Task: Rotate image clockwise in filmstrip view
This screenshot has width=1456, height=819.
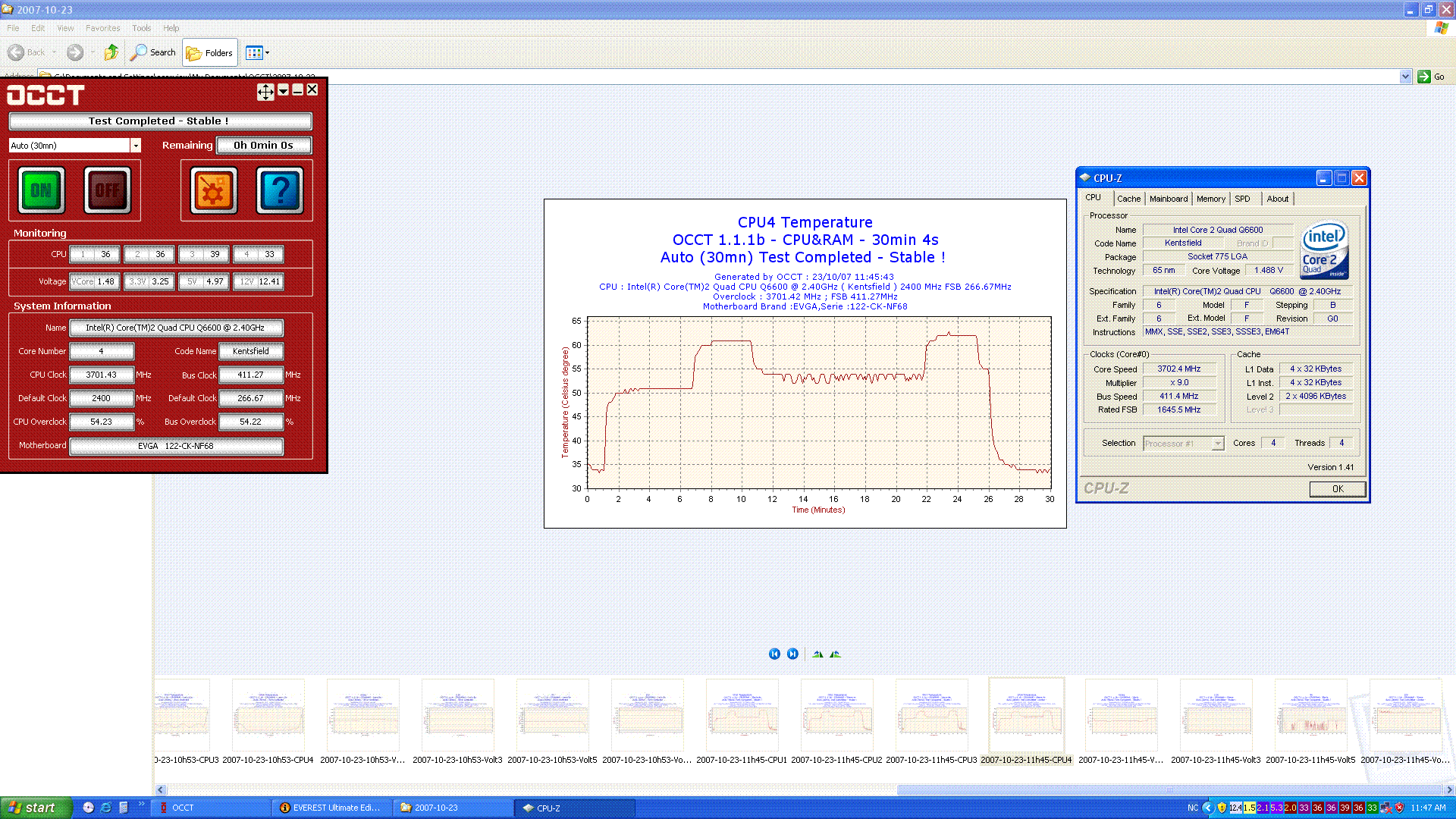Action: point(817,654)
